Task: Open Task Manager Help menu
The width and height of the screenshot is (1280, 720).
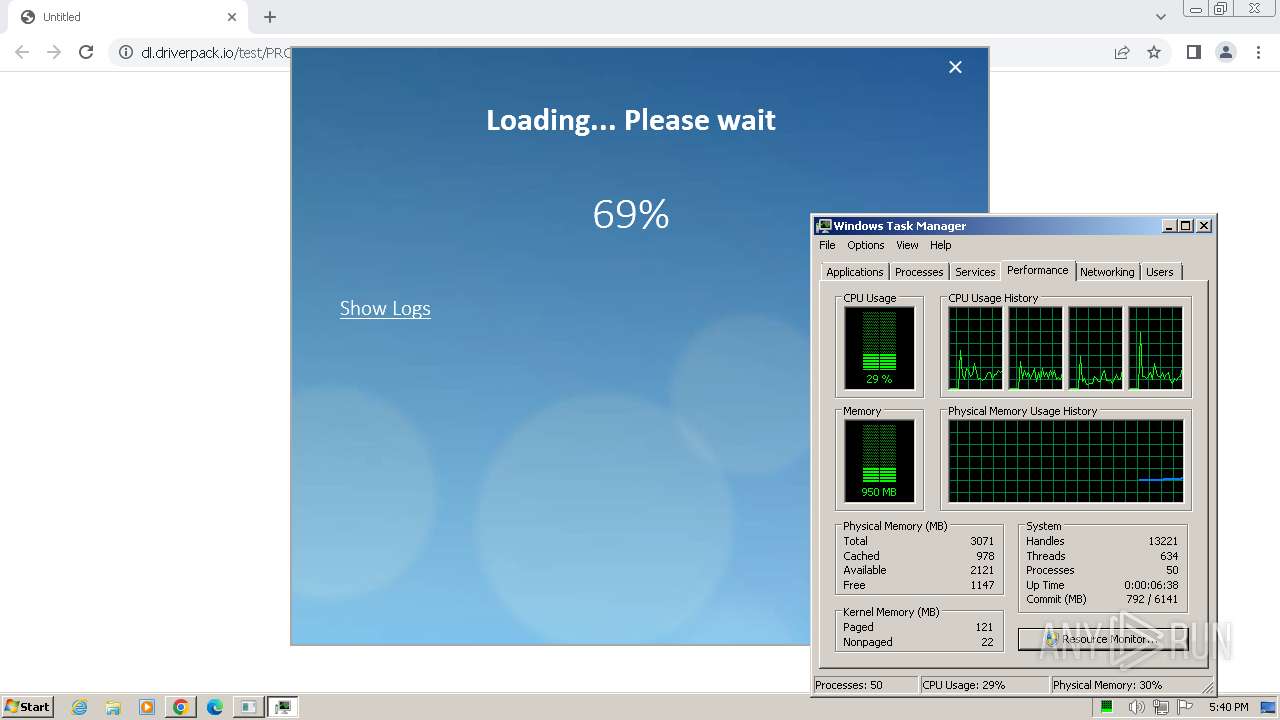Action: click(x=941, y=245)
